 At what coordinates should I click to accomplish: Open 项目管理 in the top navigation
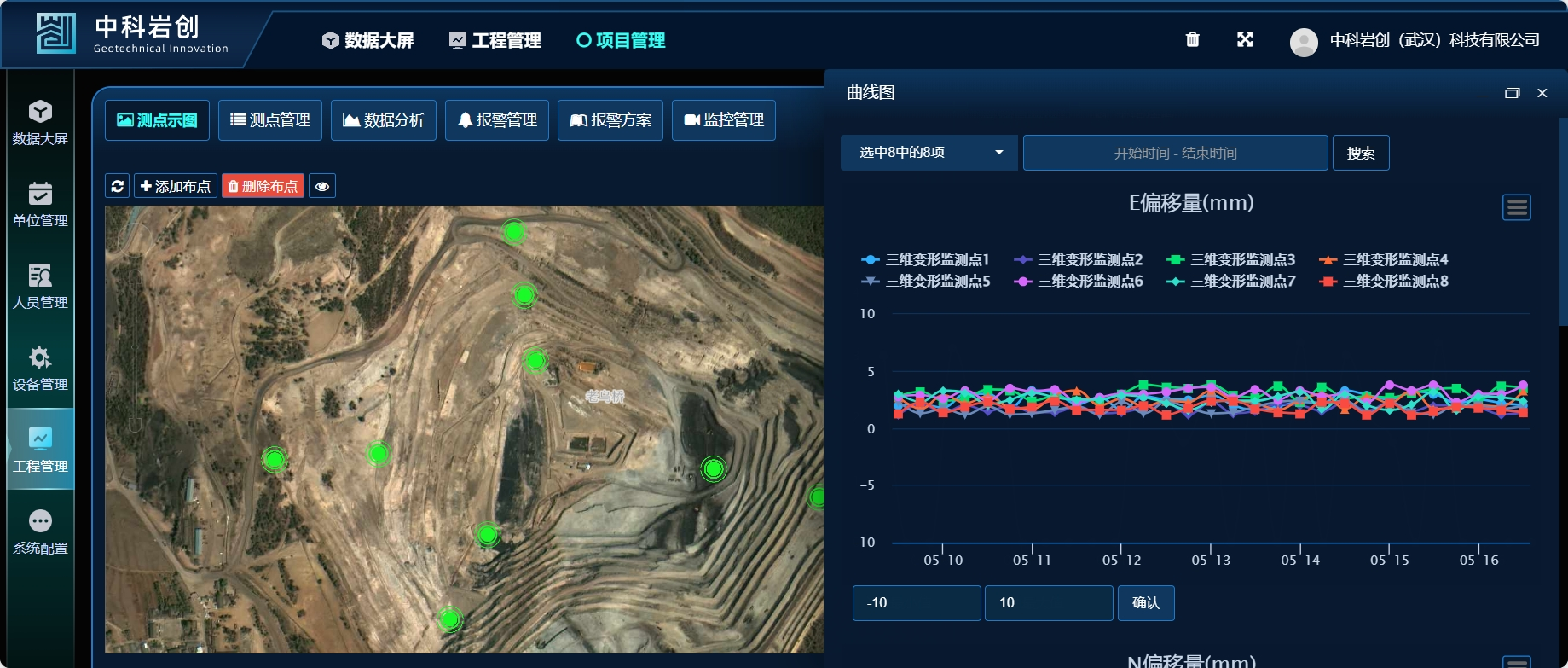621,40
